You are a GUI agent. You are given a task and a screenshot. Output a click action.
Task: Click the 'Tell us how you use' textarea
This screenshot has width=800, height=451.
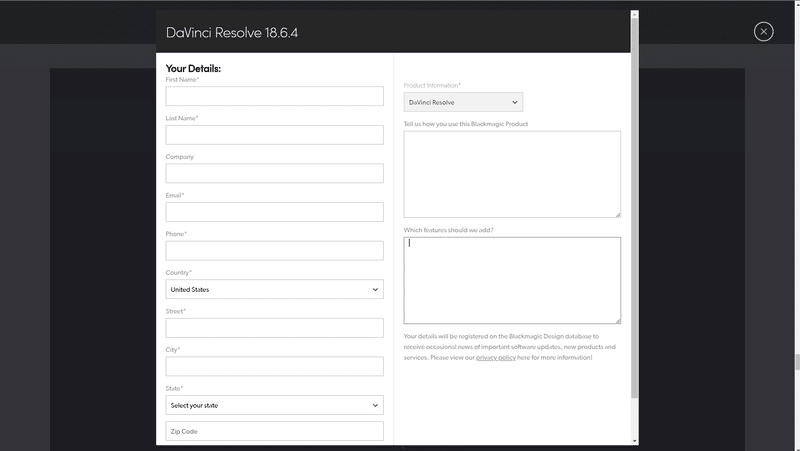pos(512,174)
